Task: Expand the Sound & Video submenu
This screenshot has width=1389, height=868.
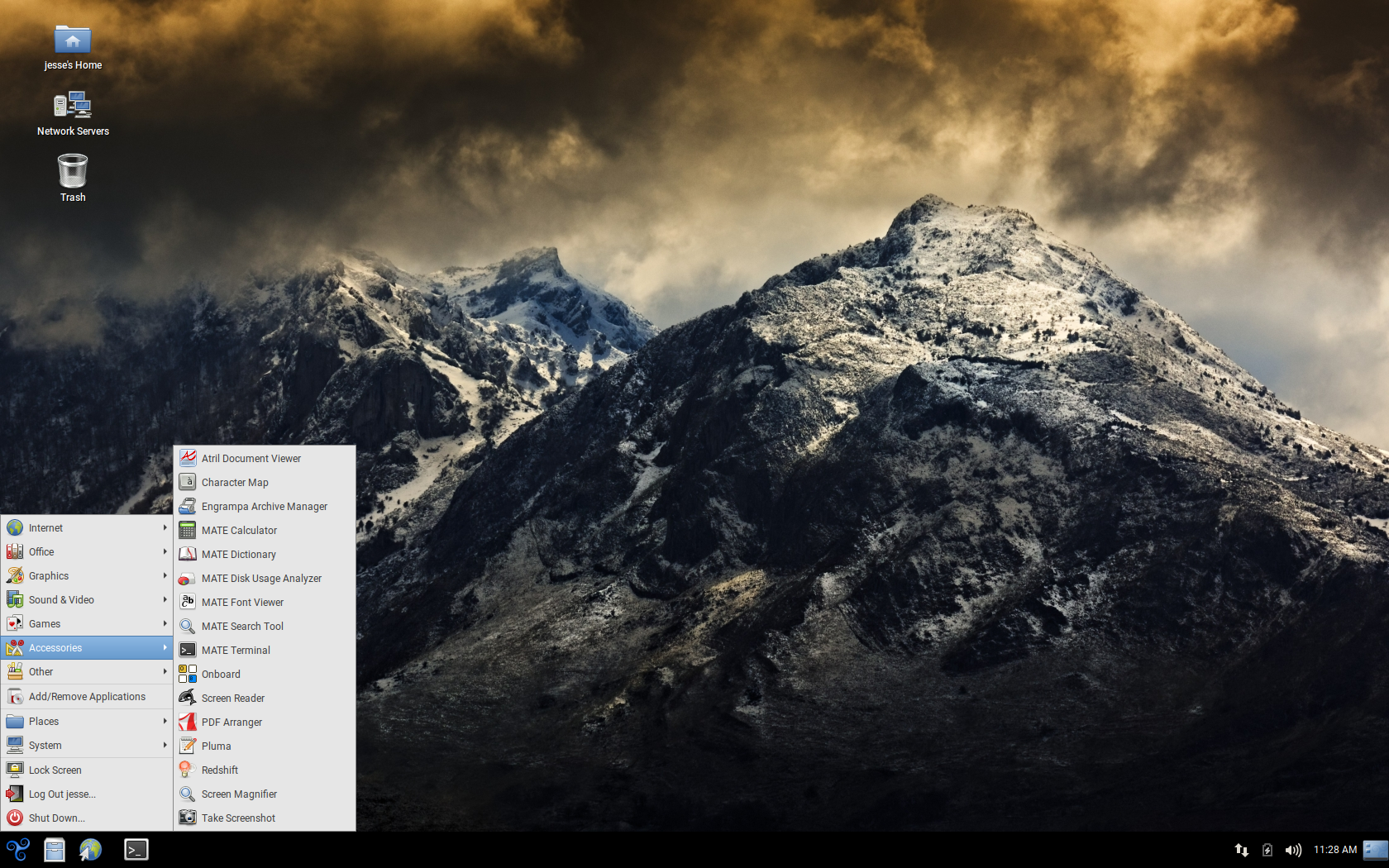Action: coord(87,600)
